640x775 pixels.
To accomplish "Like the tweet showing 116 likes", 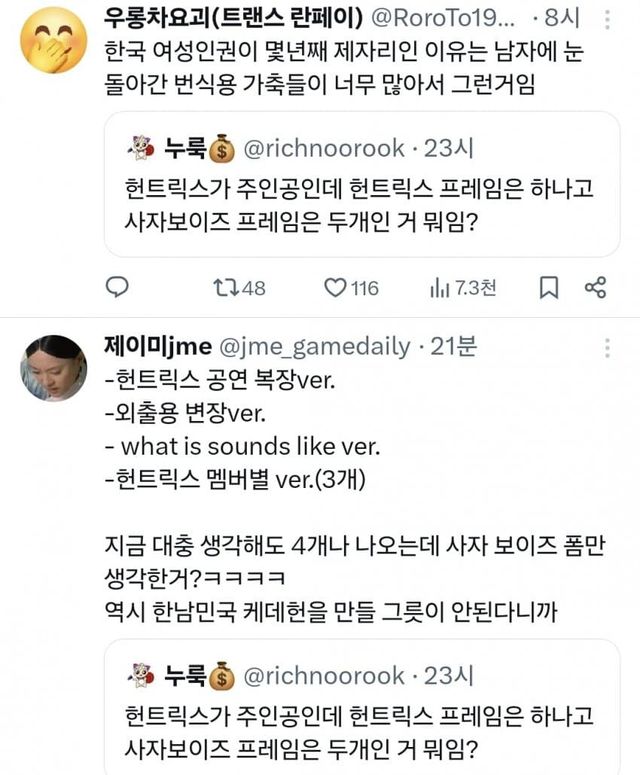I will (336, 289).
